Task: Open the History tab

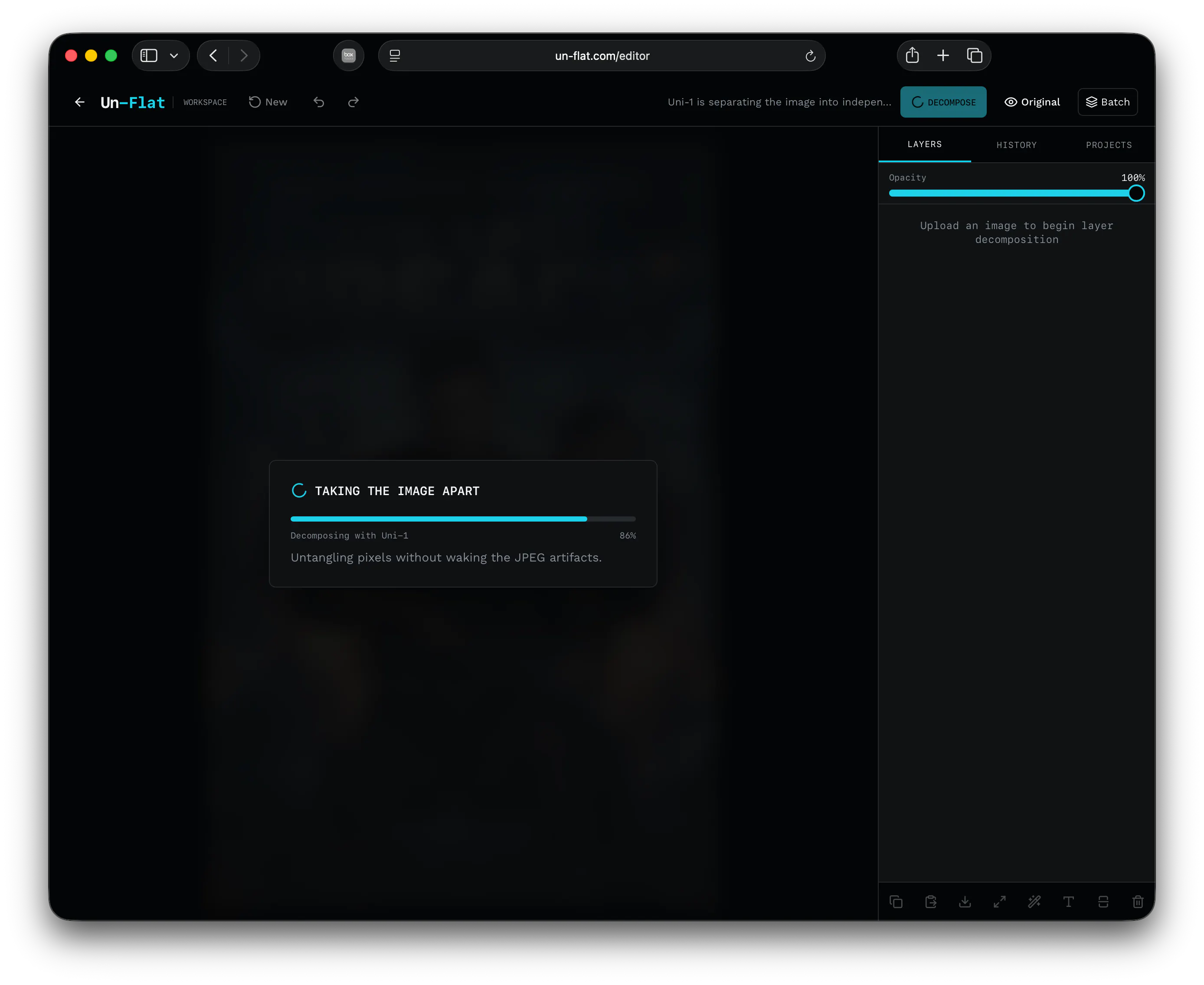Action: [1016, 145]
